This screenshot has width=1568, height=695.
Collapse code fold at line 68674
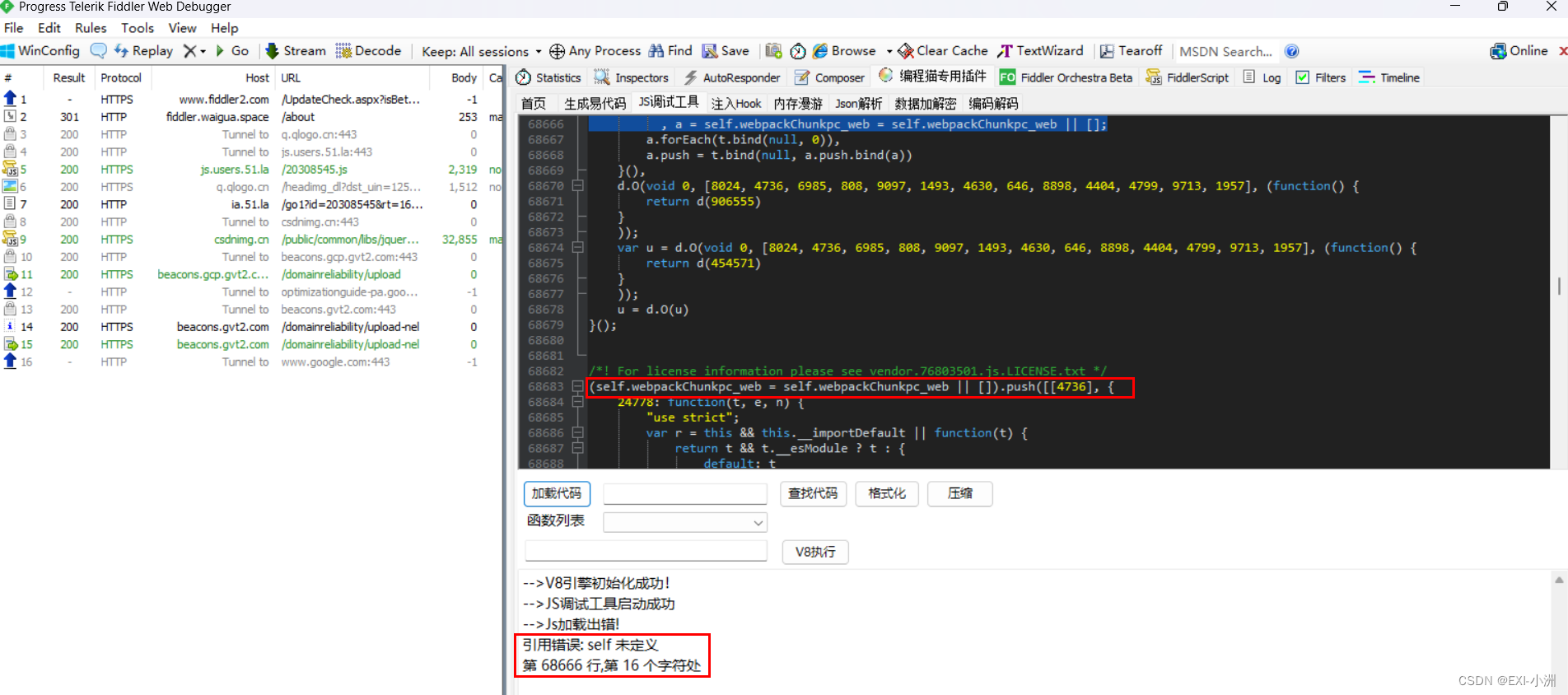[578, 248]
